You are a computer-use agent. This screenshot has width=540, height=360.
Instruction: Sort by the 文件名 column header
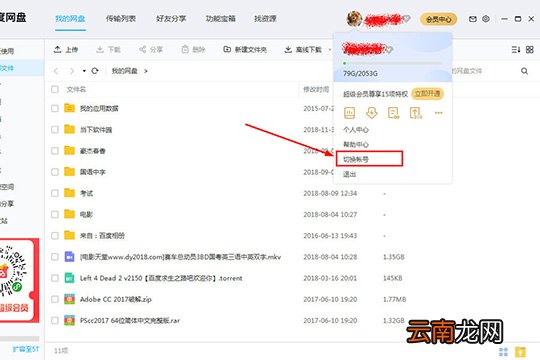[x=76, y=90]
